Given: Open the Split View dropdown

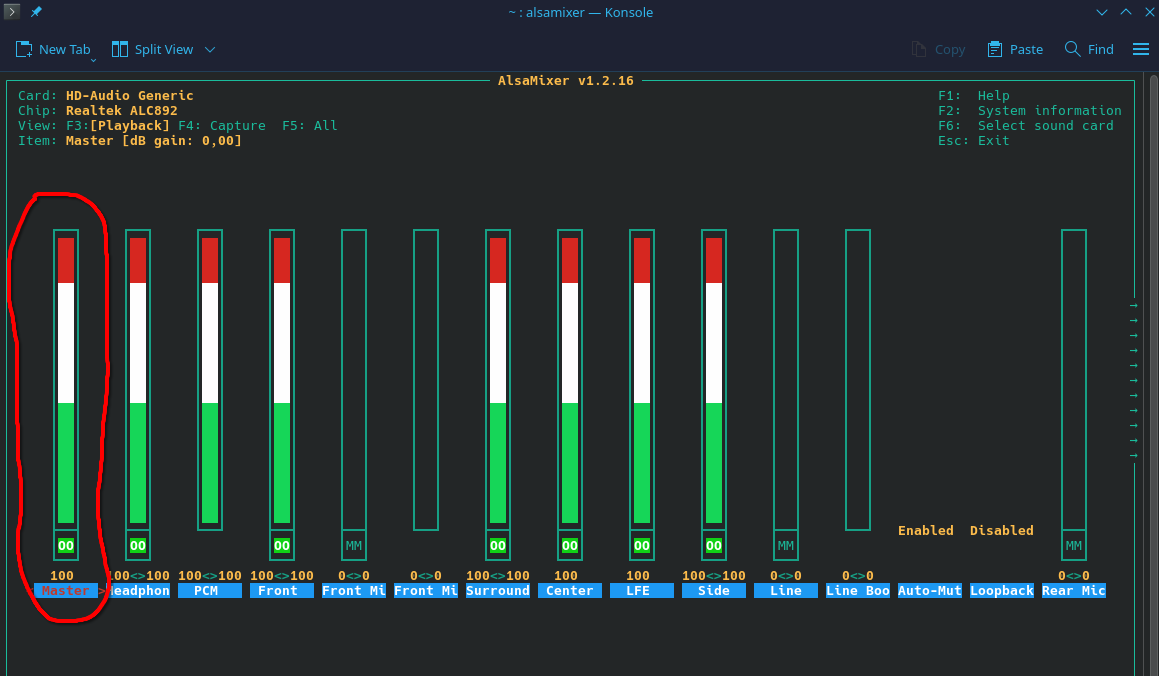Looking at the screenshot, I should [210, 49].
